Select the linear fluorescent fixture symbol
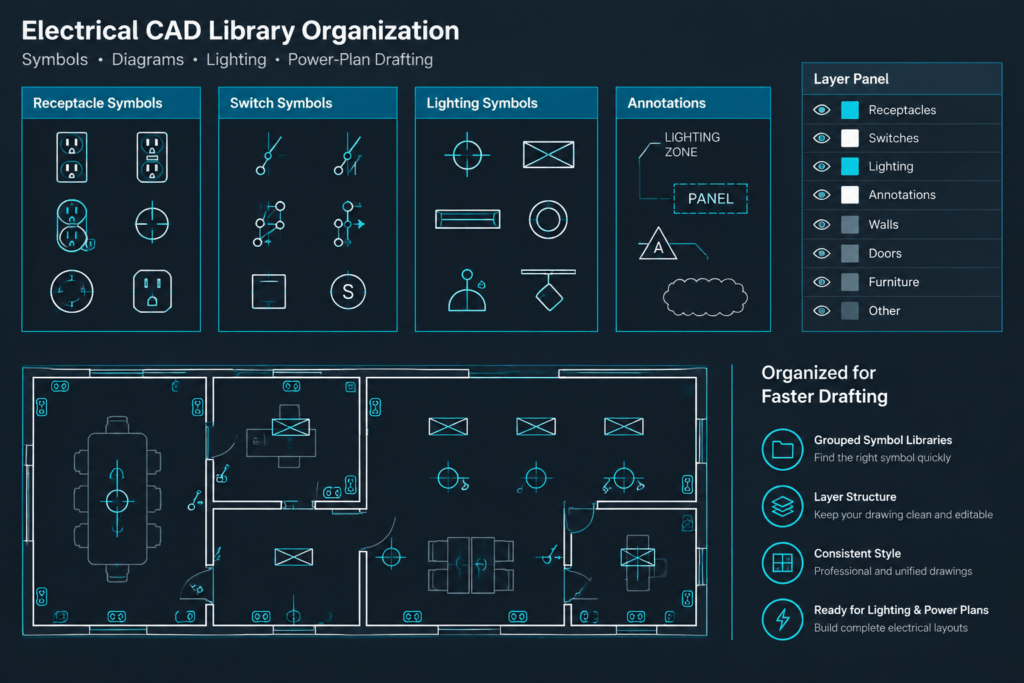 [x=468, y=219]
